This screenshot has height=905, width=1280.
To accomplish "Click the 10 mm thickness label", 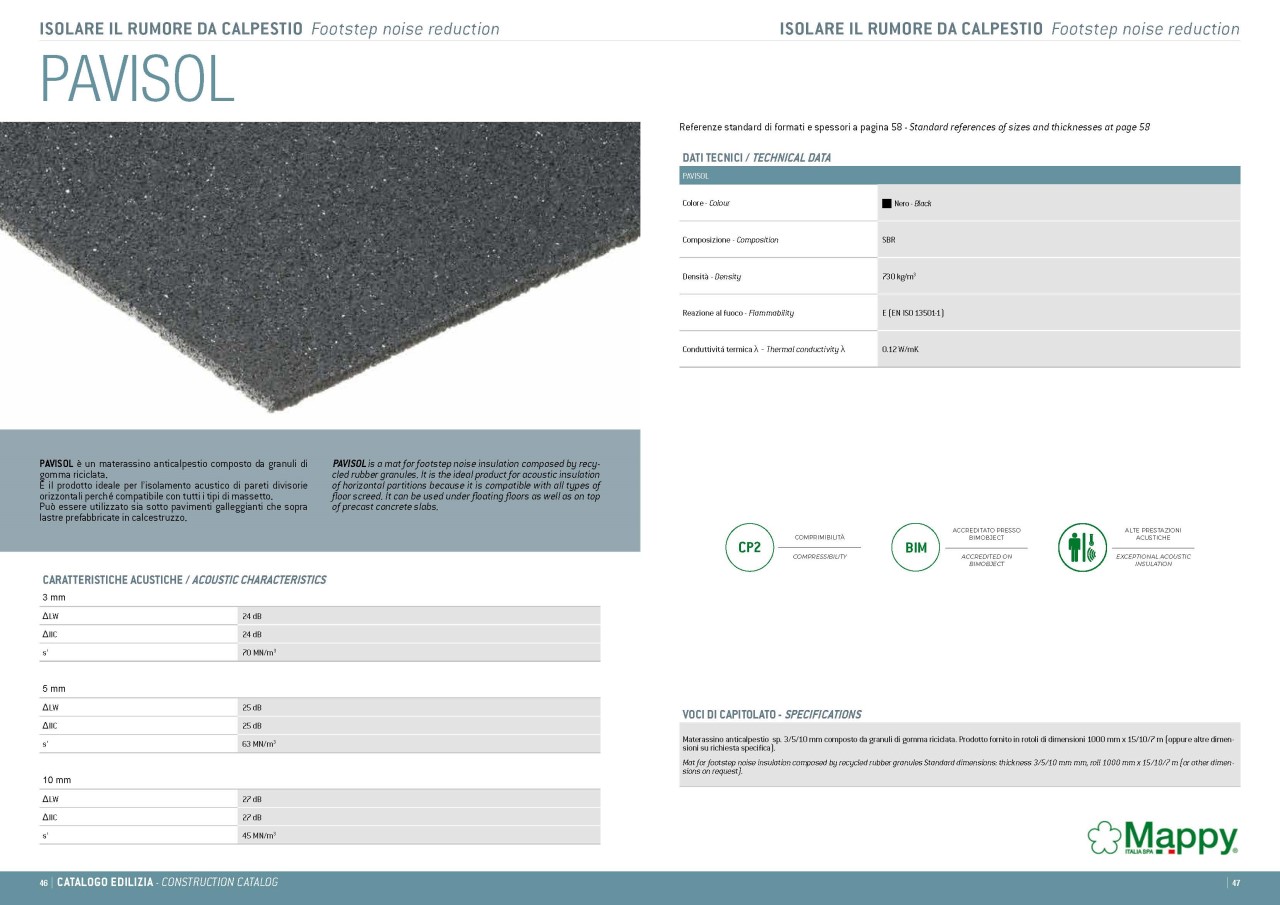I will pyautogui.click(x=56, y=780).
